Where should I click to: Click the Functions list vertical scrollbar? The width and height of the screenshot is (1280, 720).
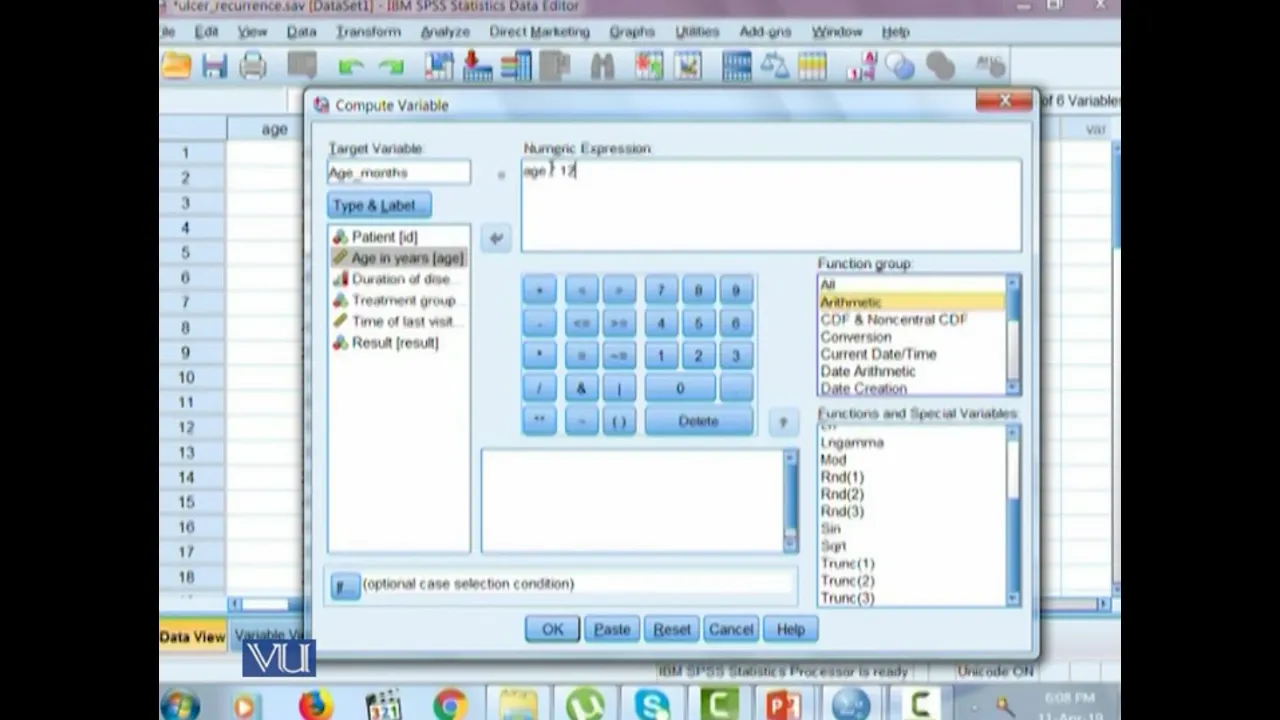click(x=1013, y=516)
